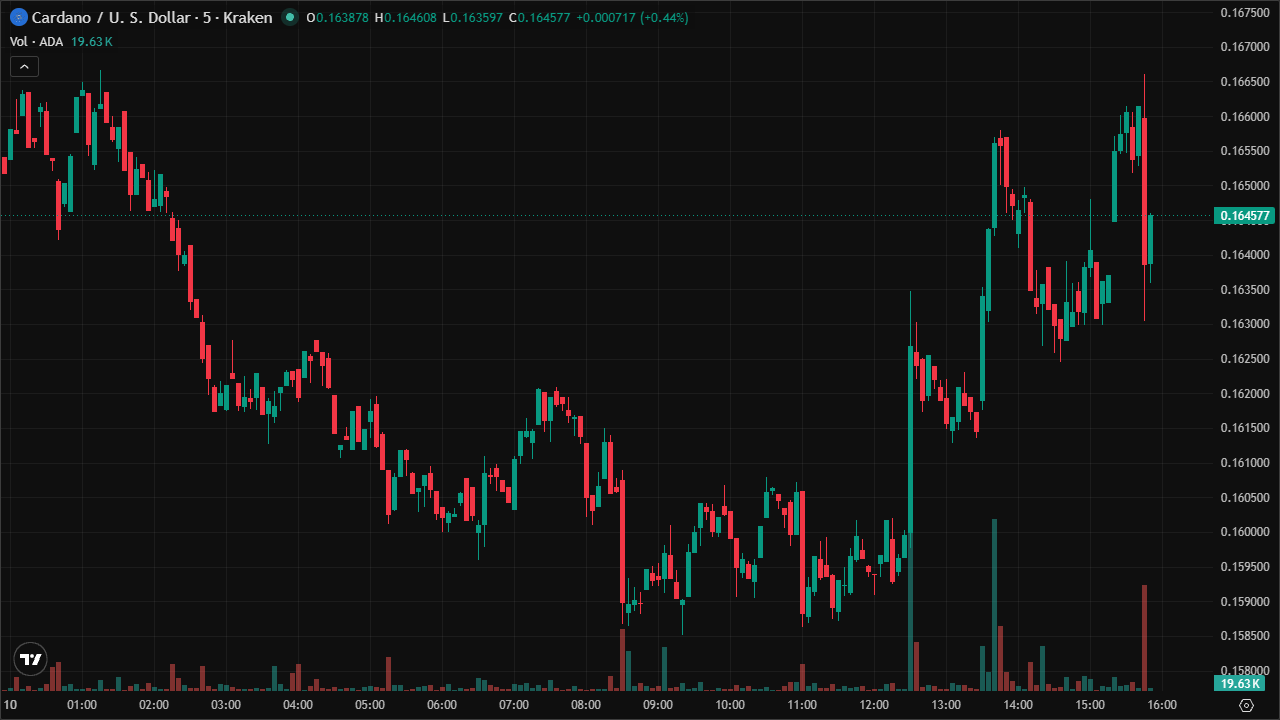Screen dimensions: 1280x720
Task: Click the 0.163500 price axis label
Action: click(1245, 290)
